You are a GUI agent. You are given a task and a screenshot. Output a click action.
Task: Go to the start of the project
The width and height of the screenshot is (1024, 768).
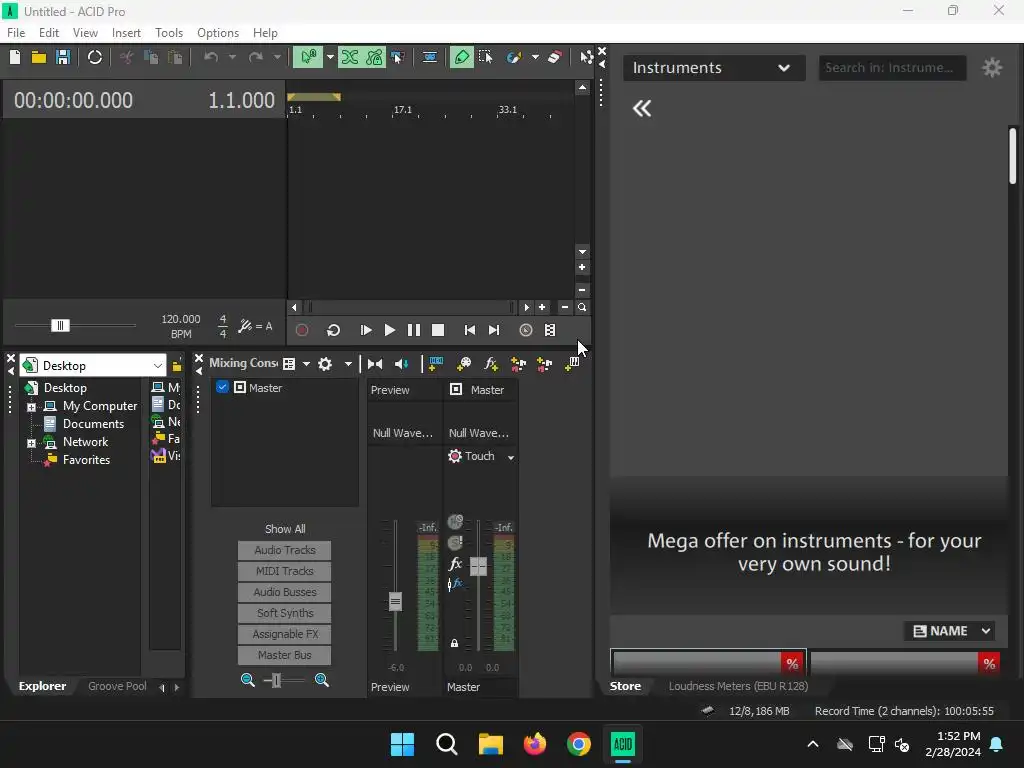470,330
